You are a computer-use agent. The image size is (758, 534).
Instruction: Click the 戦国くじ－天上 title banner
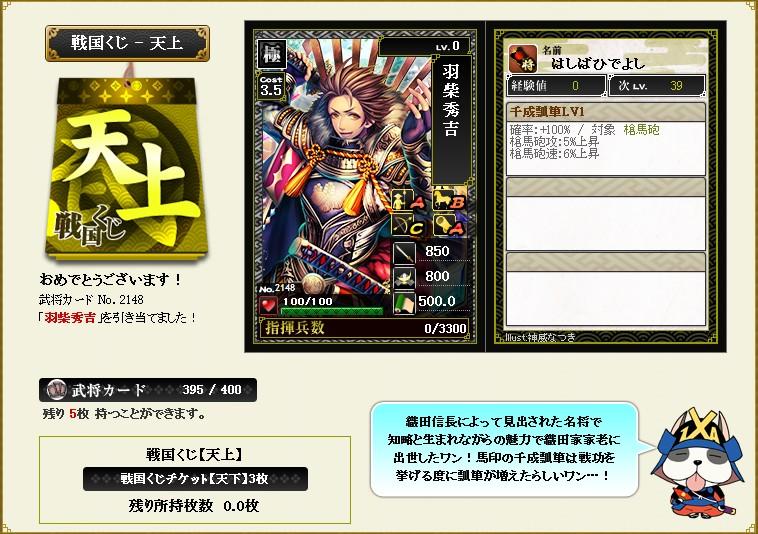[128, 43]
